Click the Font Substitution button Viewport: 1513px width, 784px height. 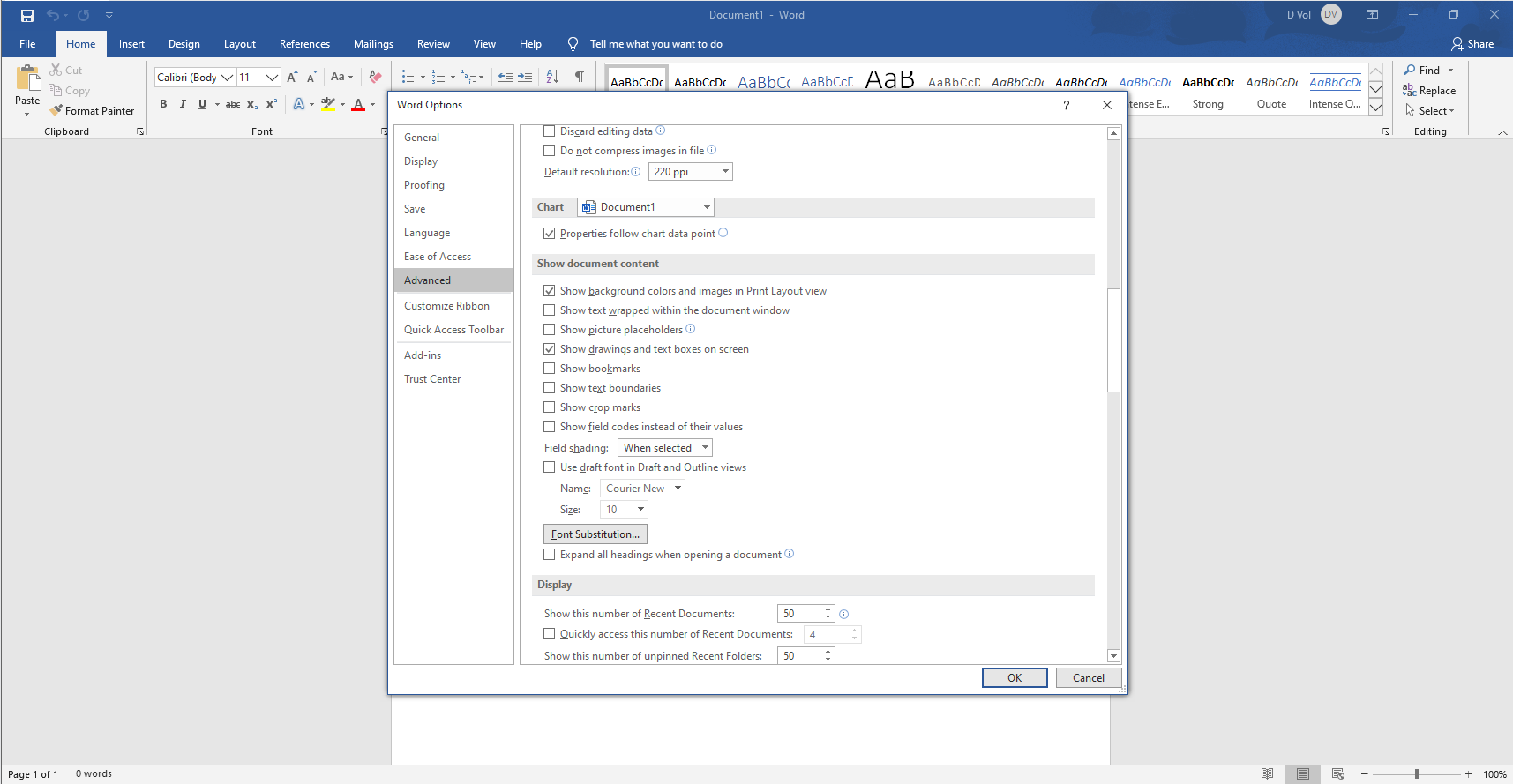(595, 534)
